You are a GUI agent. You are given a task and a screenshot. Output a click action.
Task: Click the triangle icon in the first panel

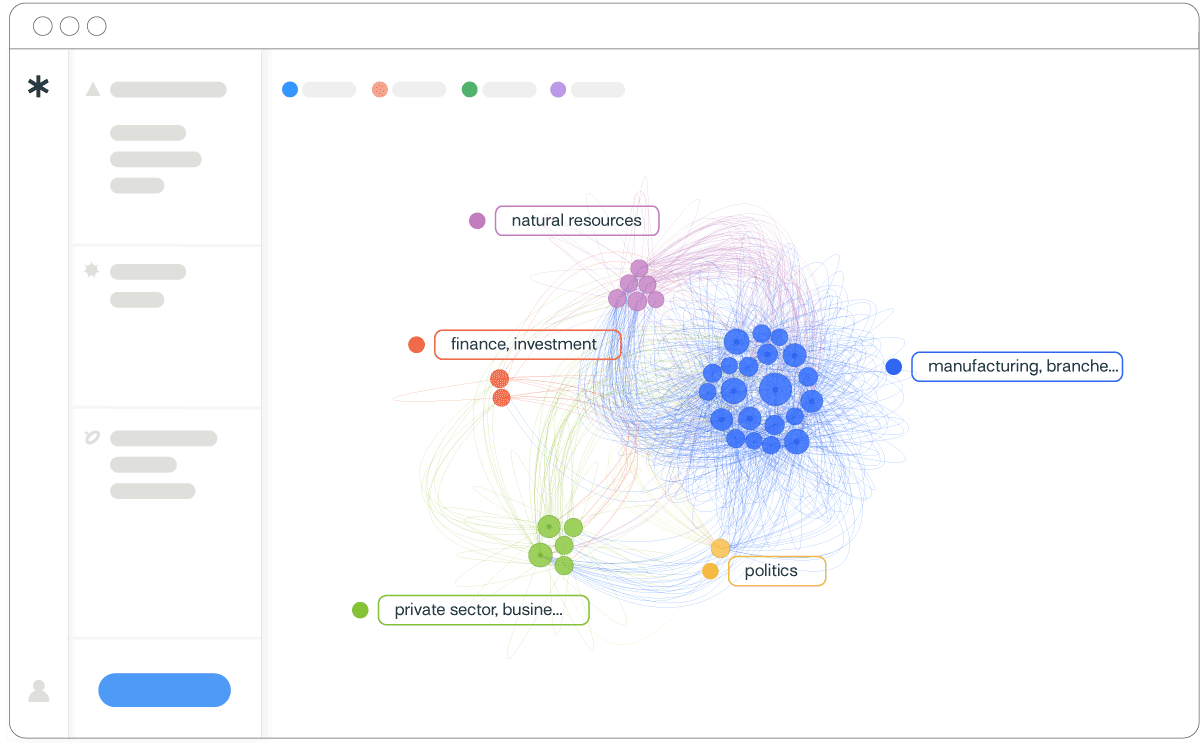pos(93,90)
